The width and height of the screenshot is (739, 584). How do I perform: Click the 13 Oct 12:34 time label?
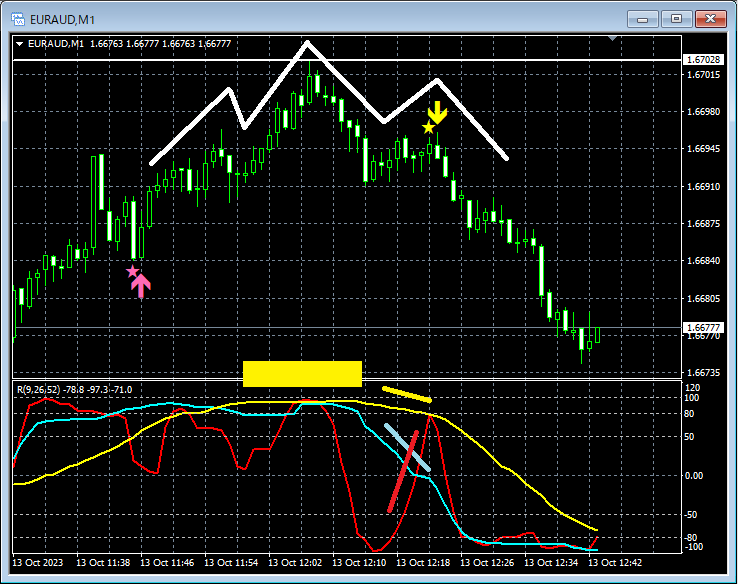[551, 562]
